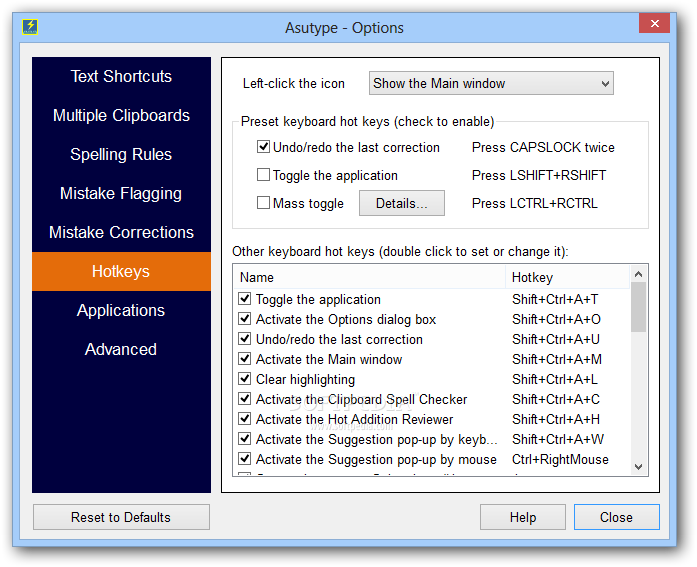Click the Close button
The height and width of the screenshot is (567, 697).
(617, 517)
